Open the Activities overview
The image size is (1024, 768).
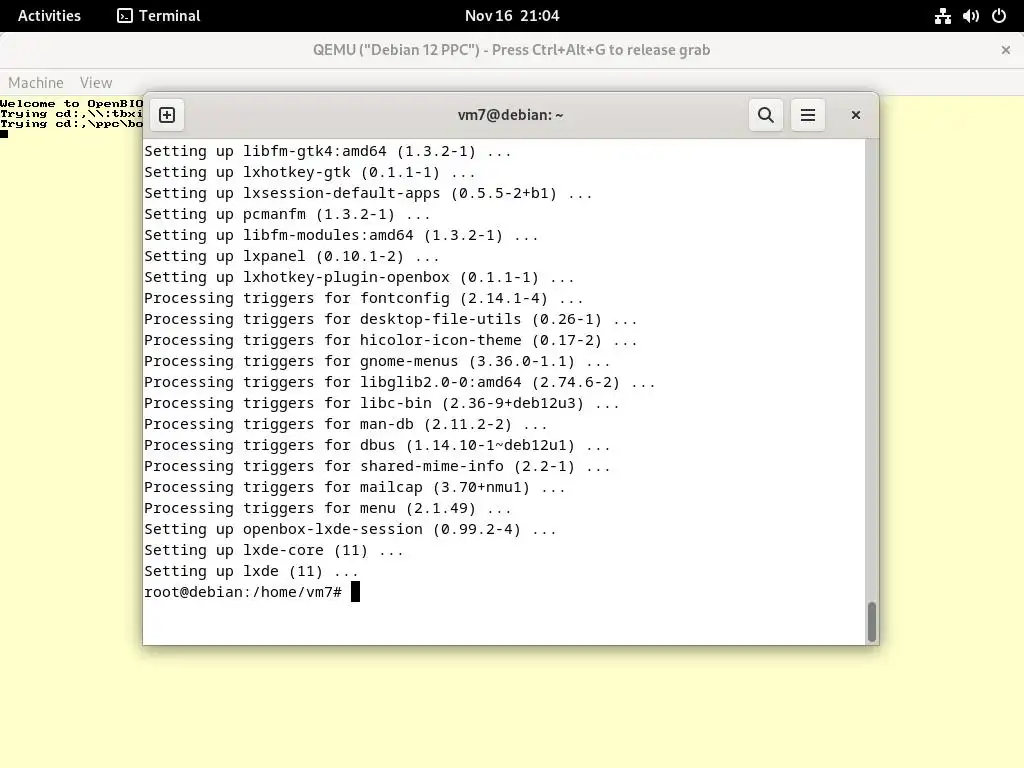click(x=49, y=16)
